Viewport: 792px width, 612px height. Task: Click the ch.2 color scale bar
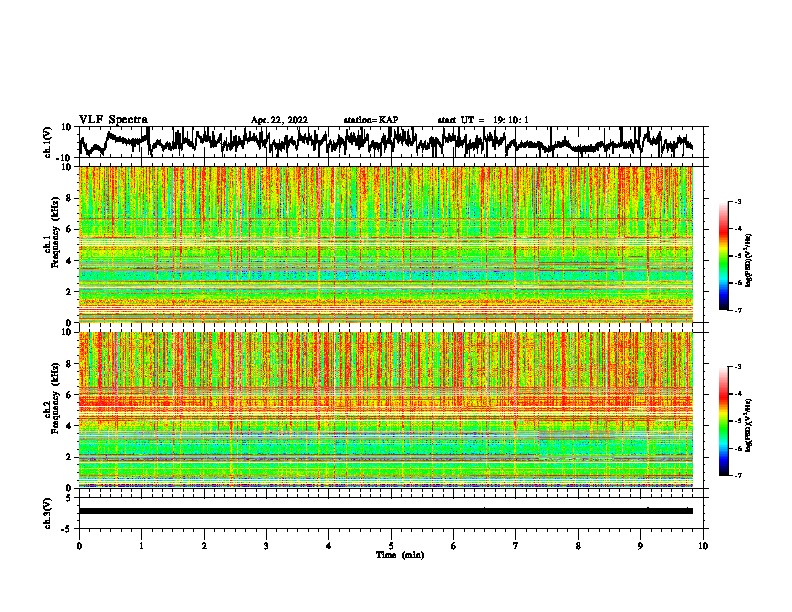(x=724, y=421)
